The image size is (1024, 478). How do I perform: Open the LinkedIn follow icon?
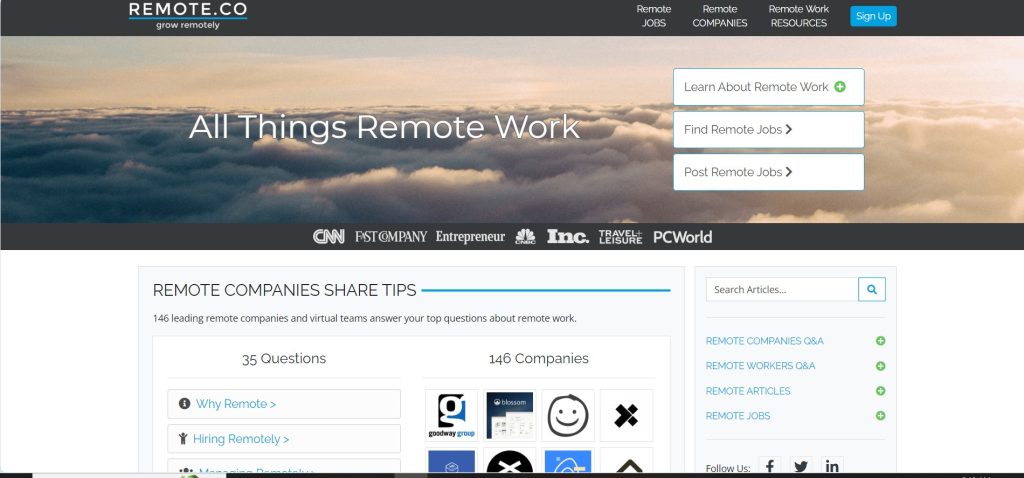tap(831, 466)
